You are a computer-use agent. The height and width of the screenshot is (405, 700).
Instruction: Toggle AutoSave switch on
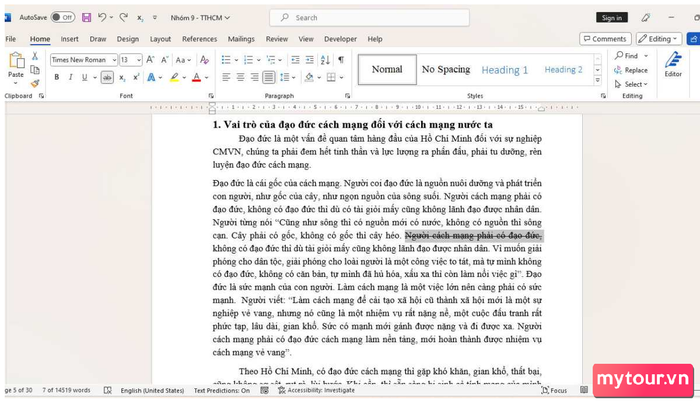pyautogui.click(x=62, y=17)
